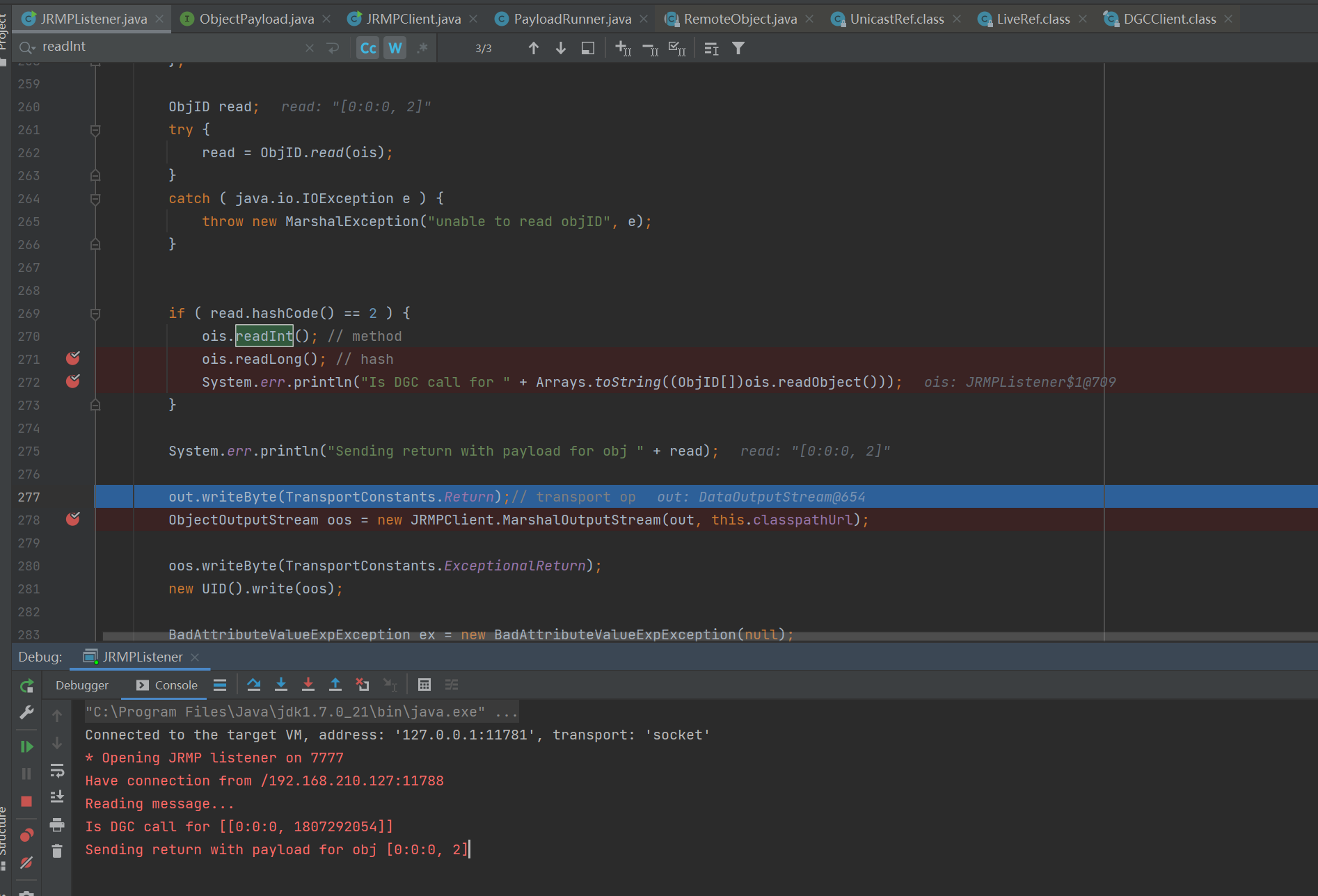Toggle breakpoint on line 278

[73, 519]
